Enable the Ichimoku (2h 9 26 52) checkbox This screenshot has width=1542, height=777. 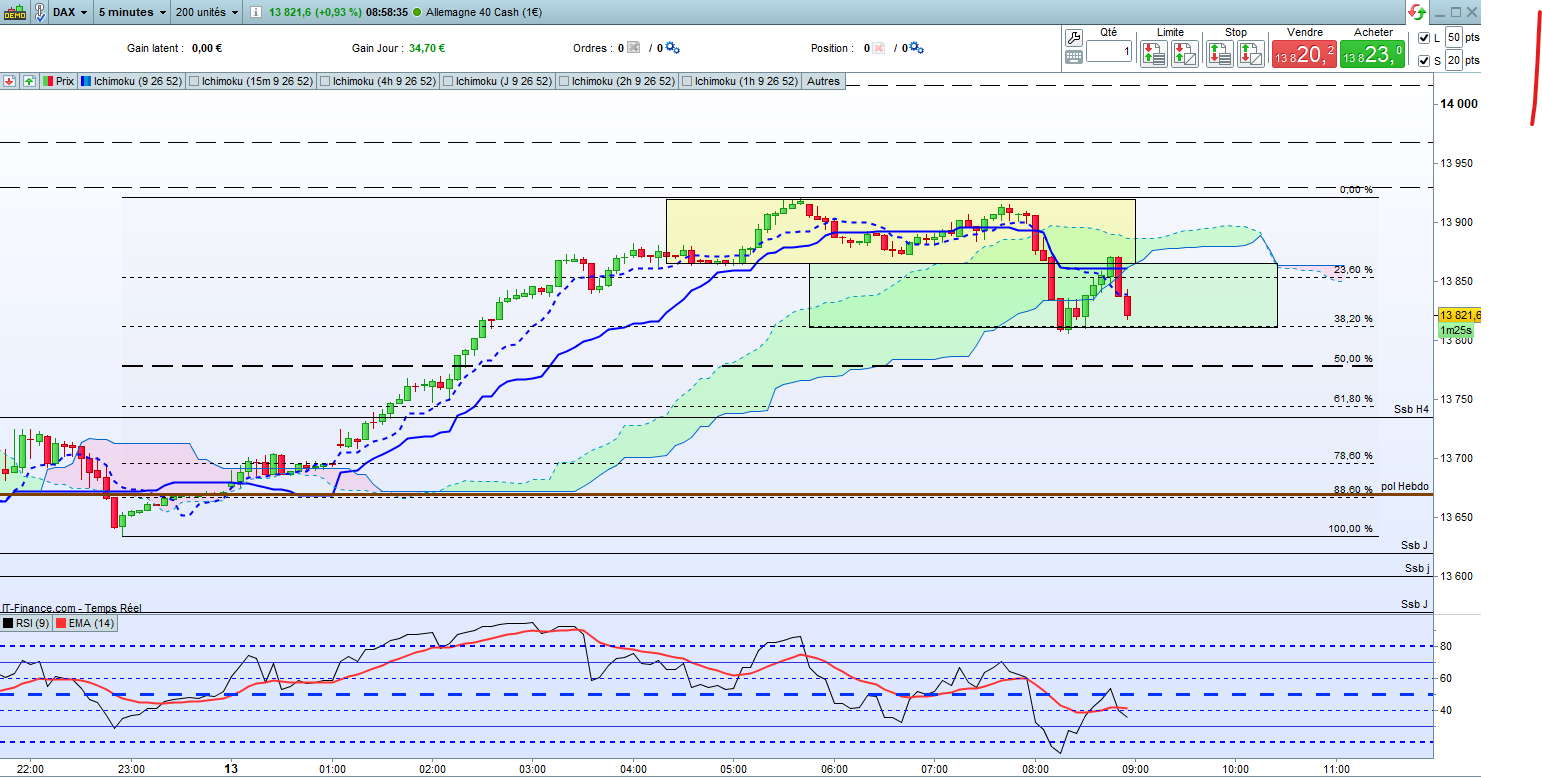coord(565,81)
